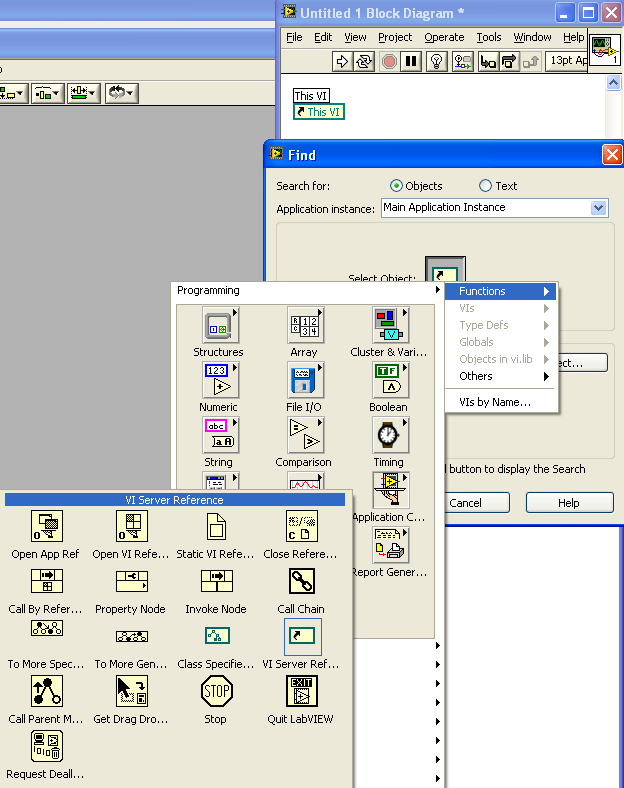624x788 pixels.
Task: Click the Pause toolbar button
Action: (x=411, y=61)
